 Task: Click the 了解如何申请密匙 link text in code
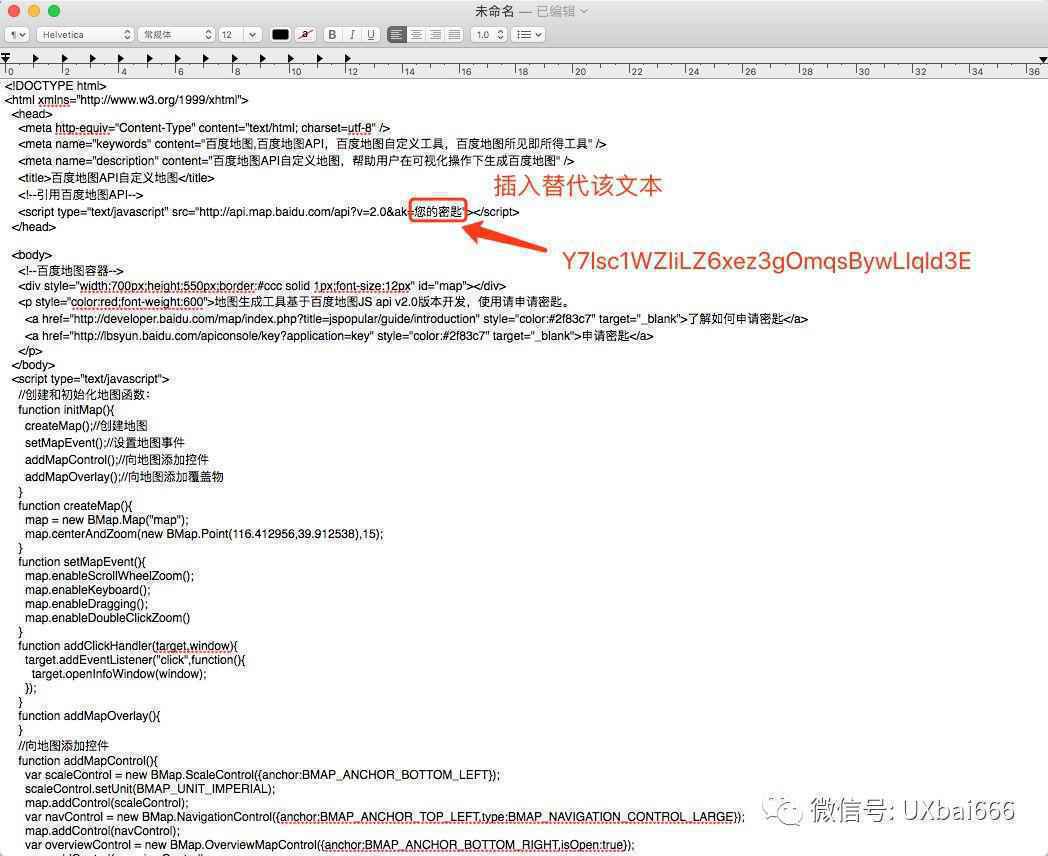click(735, 319)
